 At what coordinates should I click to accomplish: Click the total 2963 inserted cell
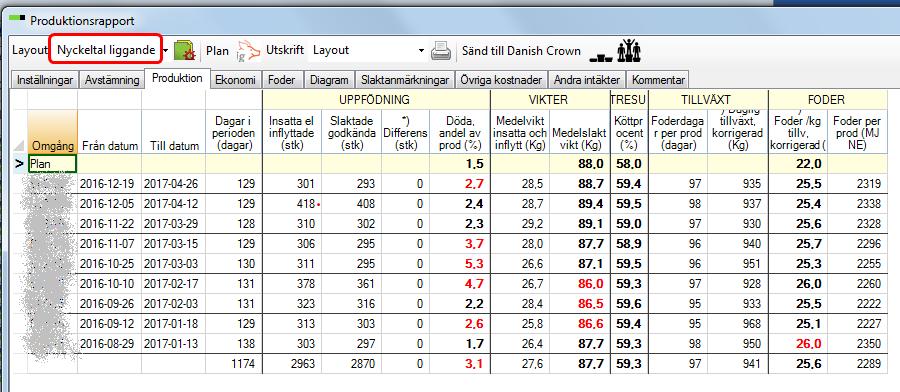pos(292,363)
